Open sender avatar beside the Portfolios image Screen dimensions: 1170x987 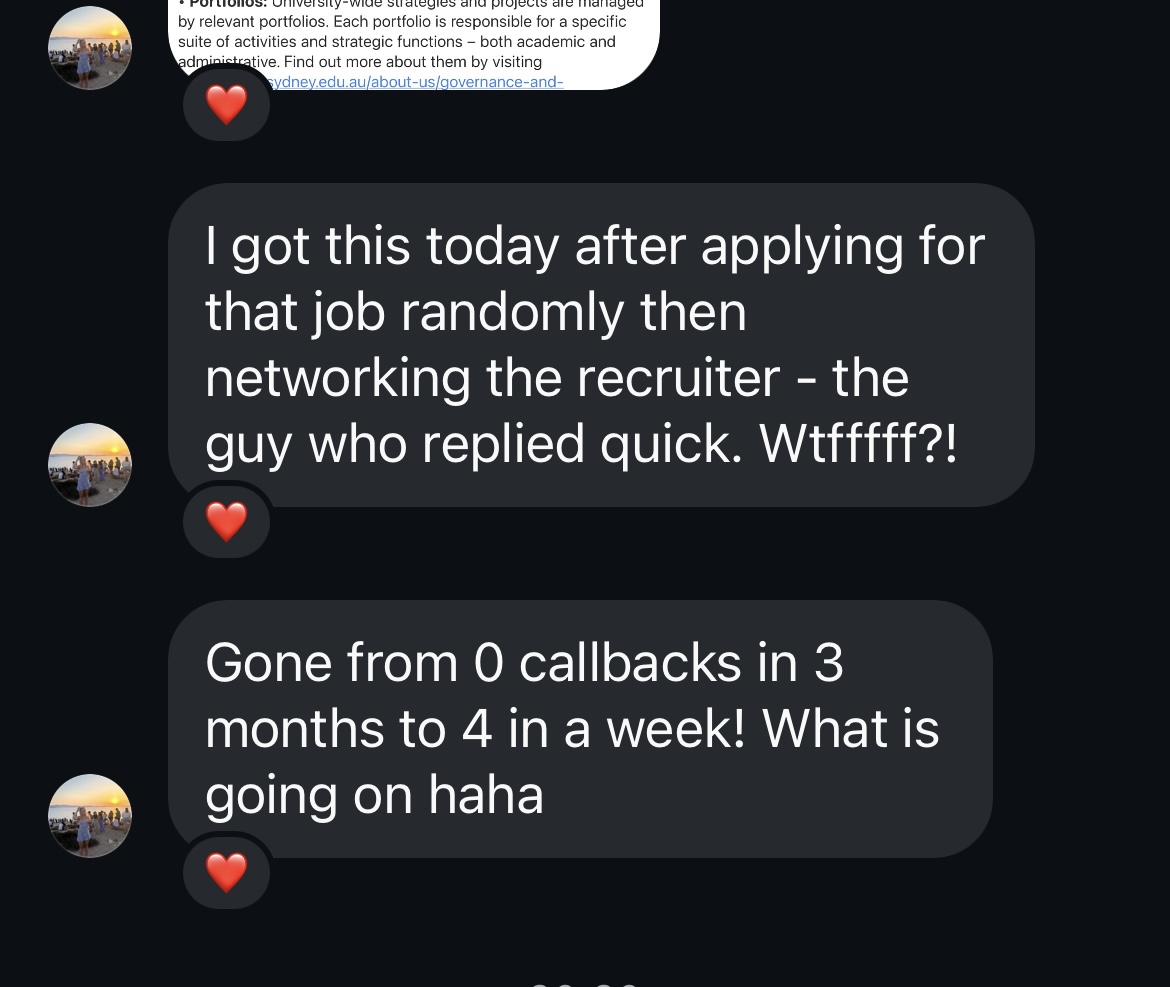point(90,48)
